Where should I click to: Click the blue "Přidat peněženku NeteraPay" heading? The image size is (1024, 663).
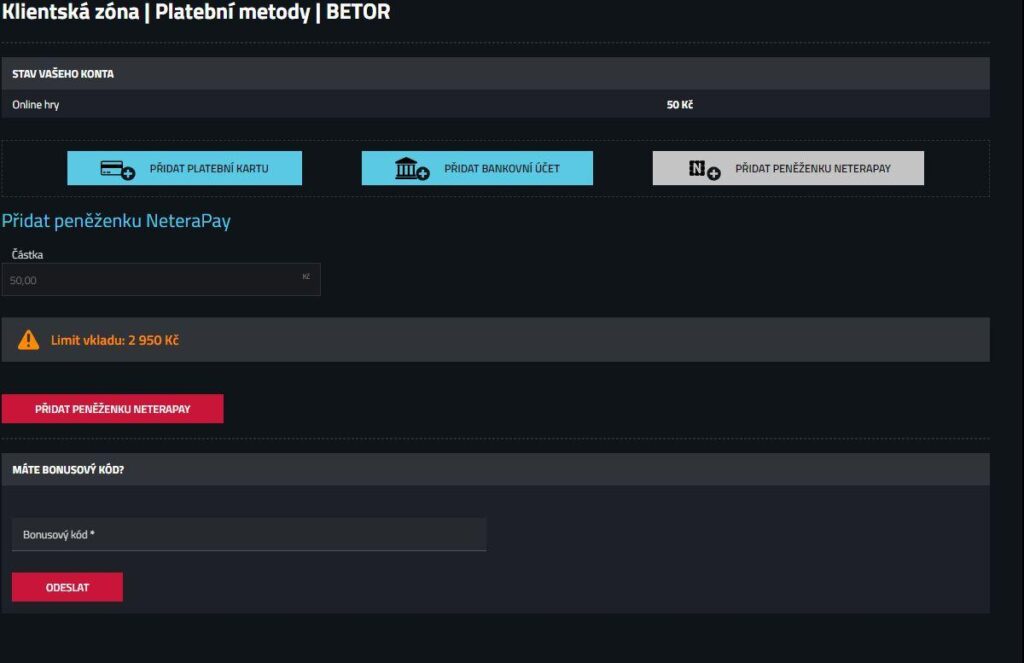click(x=116, y=221)
